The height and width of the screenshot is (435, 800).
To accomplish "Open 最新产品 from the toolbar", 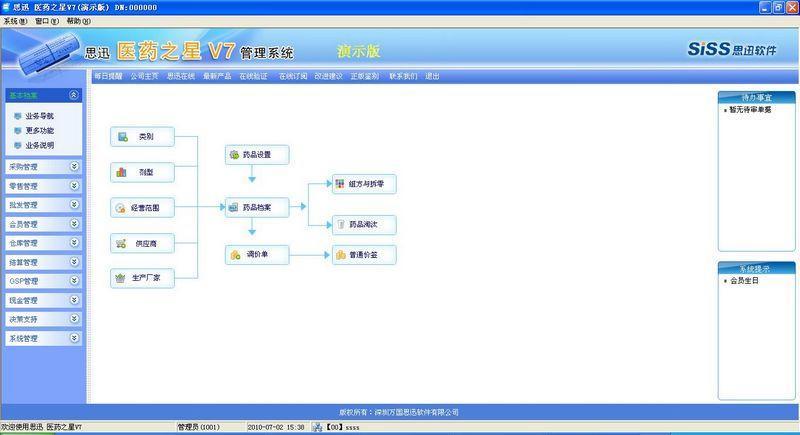I will 217,76.
